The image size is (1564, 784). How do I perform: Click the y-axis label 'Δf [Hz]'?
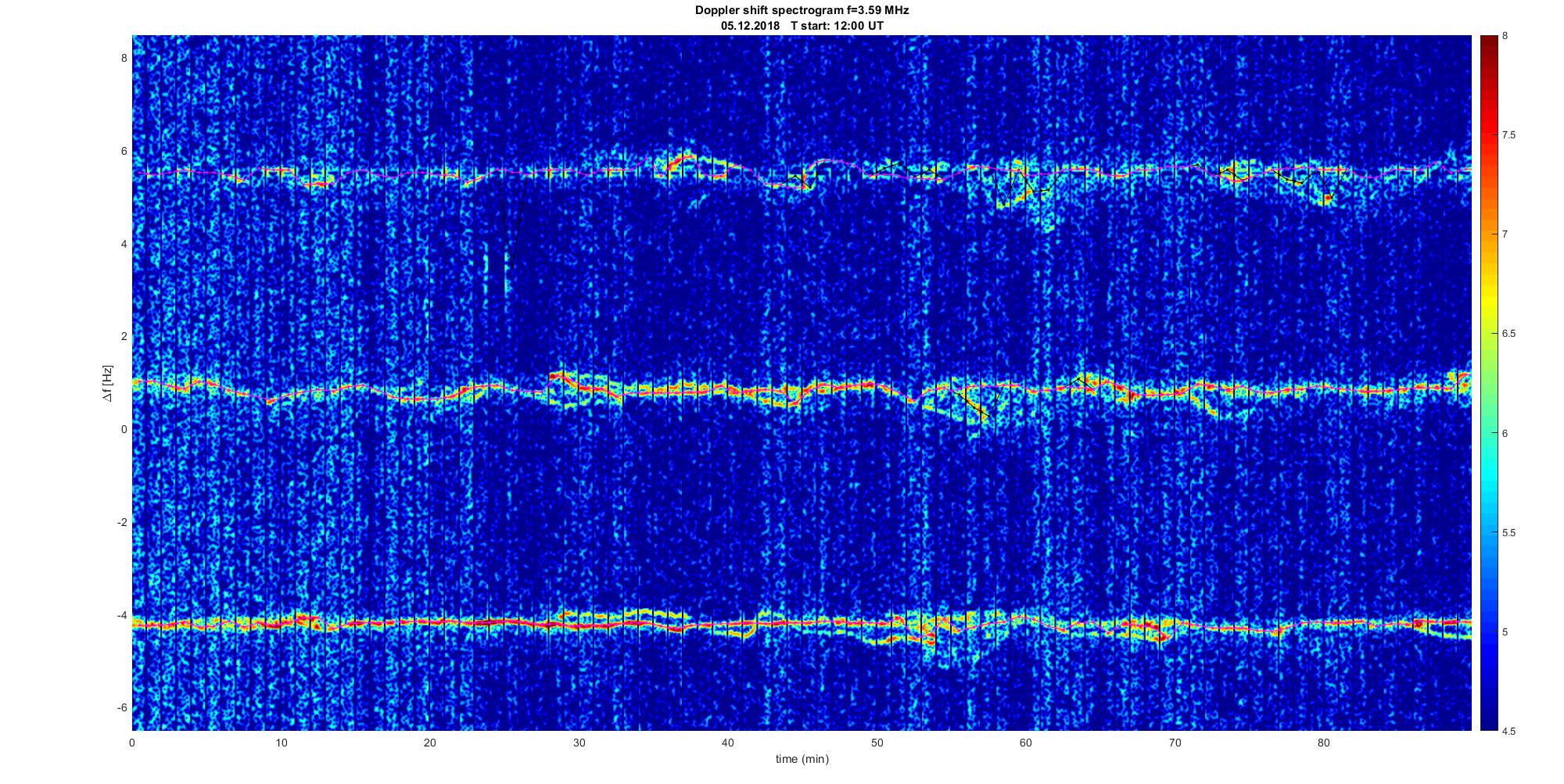tap(108, 383)
